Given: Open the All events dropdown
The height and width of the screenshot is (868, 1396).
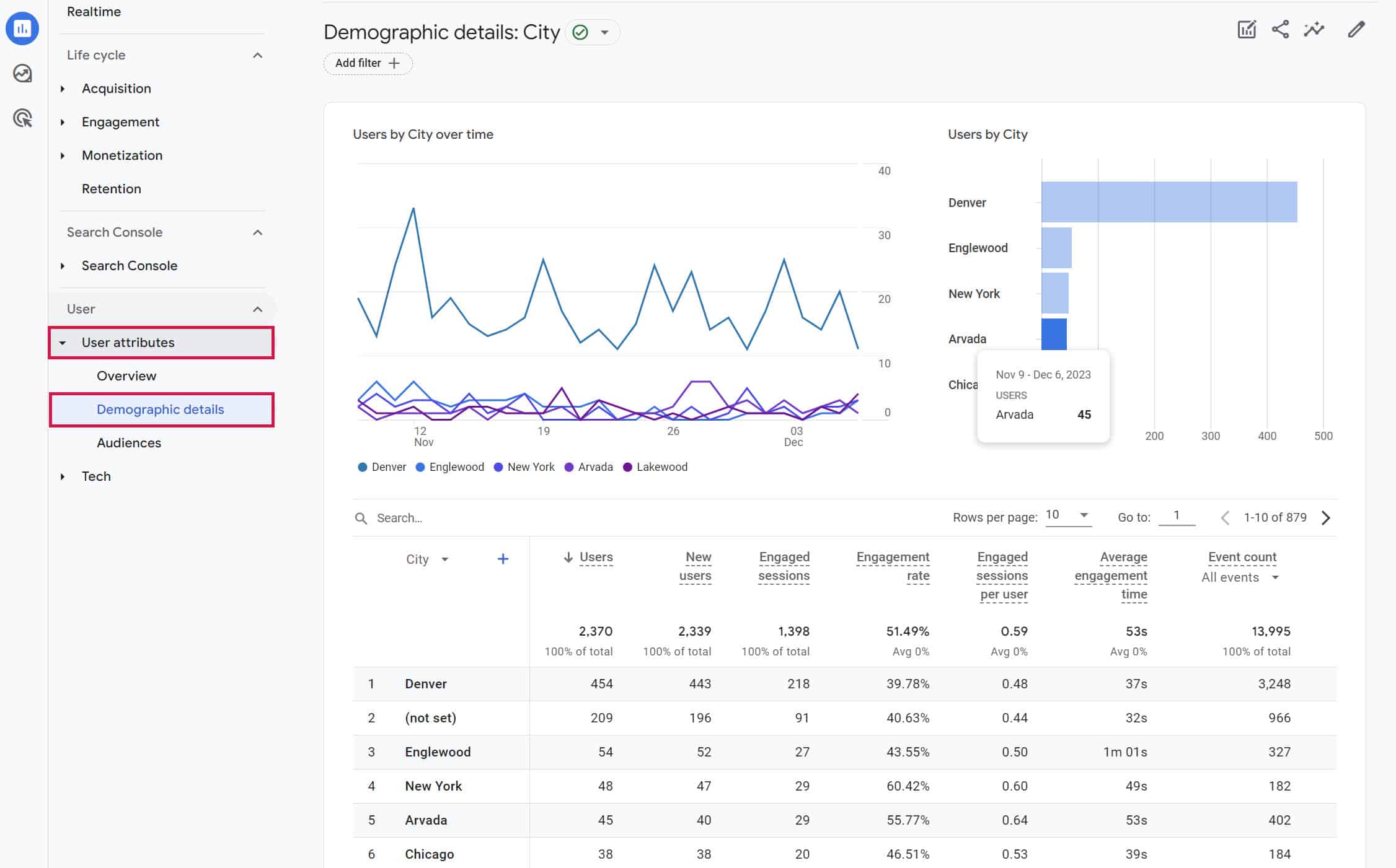Looking at the screenshot, I should [1240, 577].
